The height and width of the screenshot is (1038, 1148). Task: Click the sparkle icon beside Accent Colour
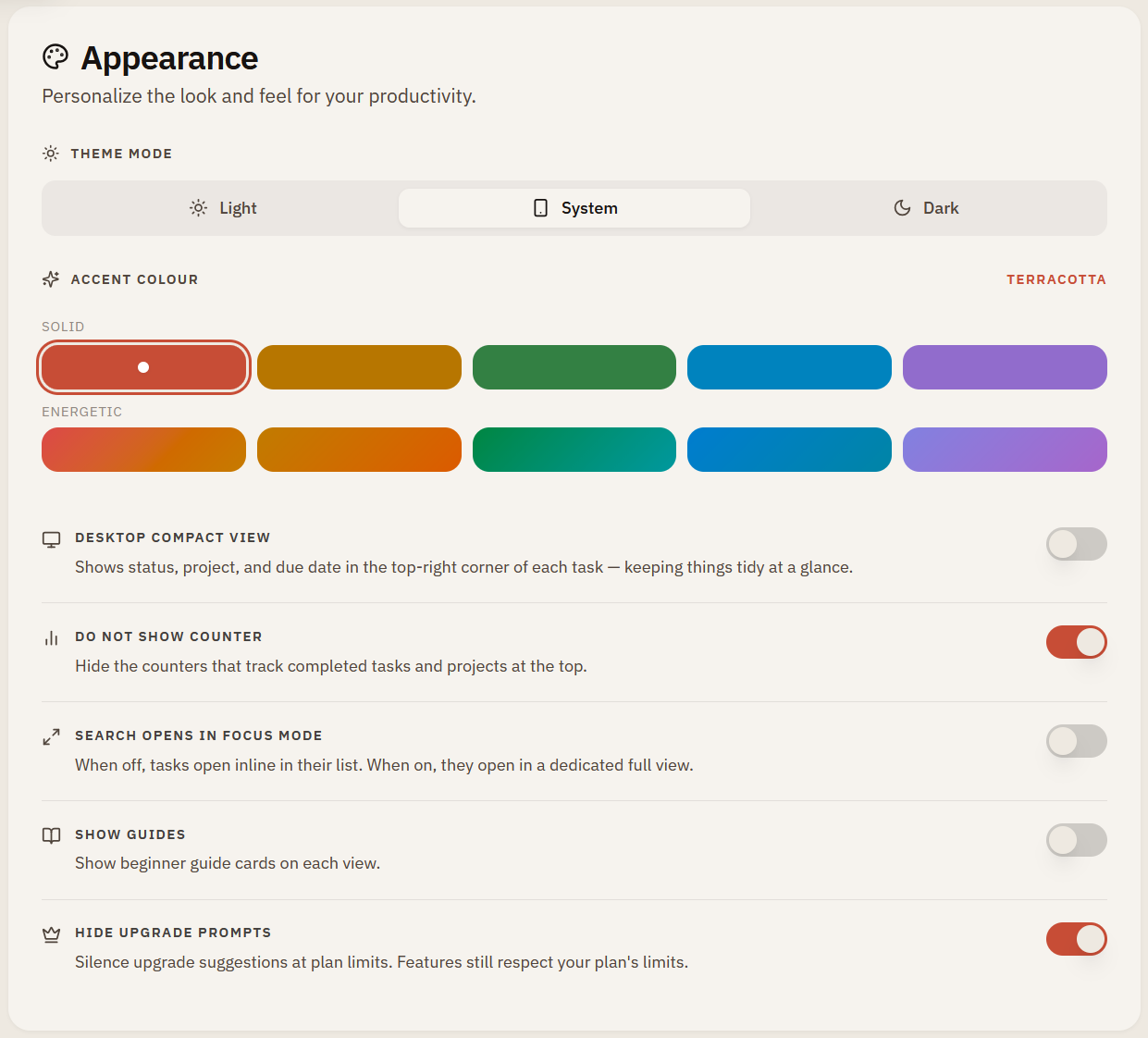pyautogui.click(x=51, y=279)
